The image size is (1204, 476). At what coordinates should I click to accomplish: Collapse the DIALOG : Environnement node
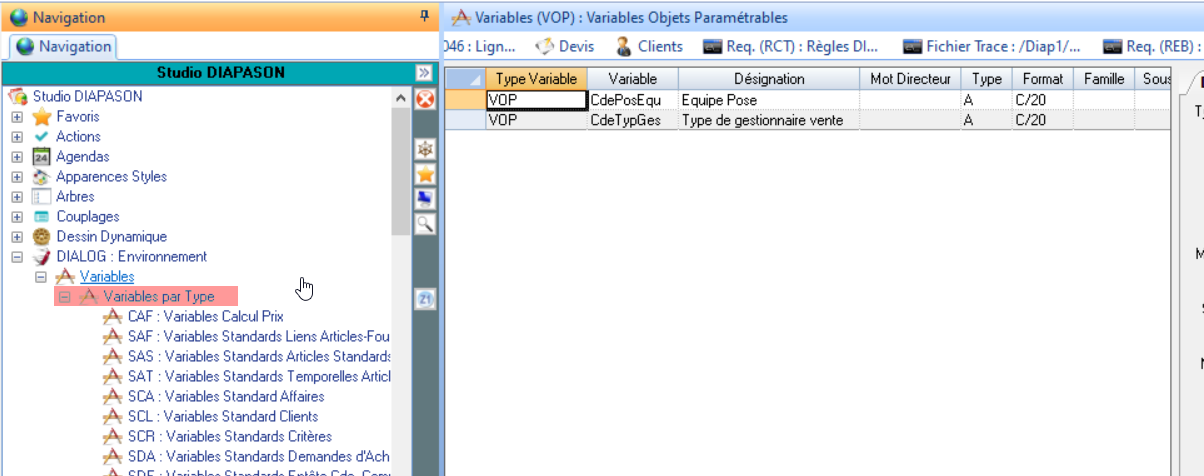click(17, 257)
